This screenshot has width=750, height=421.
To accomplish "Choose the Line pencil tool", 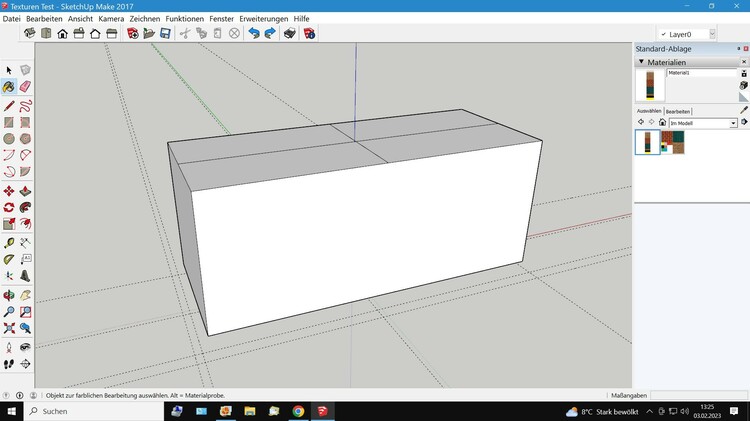I will (x=9, y=105).
